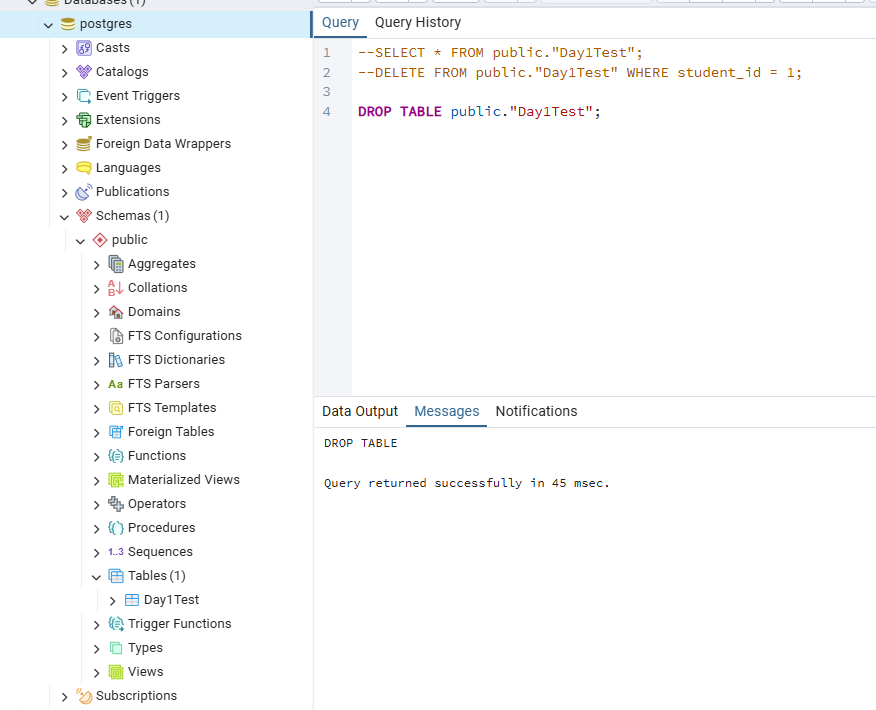Switch to the Data Output tab
Screen dimensions: 876x710
coord(360,412)
